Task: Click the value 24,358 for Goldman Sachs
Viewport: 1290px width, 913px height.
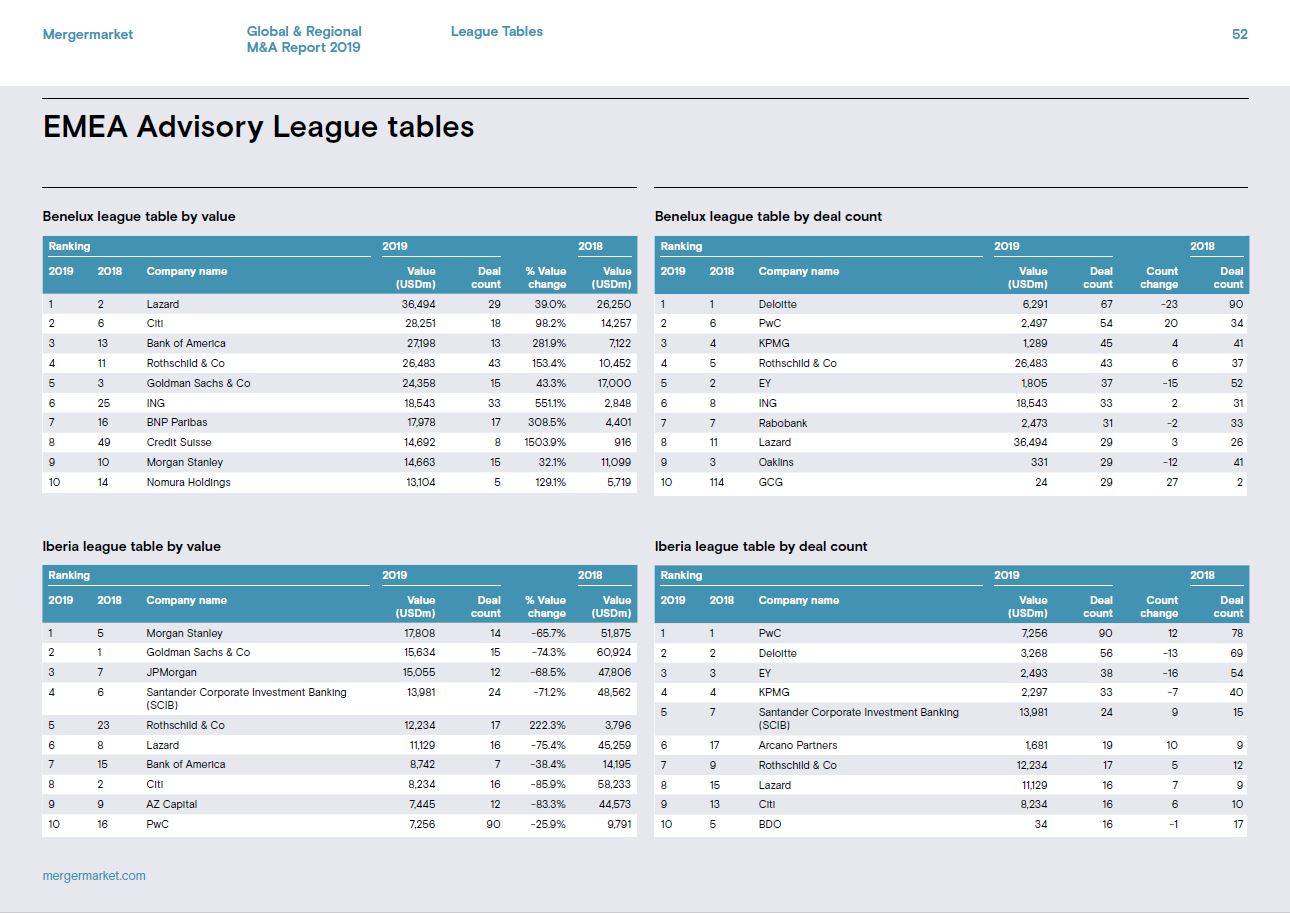Action: click(419, 383)
